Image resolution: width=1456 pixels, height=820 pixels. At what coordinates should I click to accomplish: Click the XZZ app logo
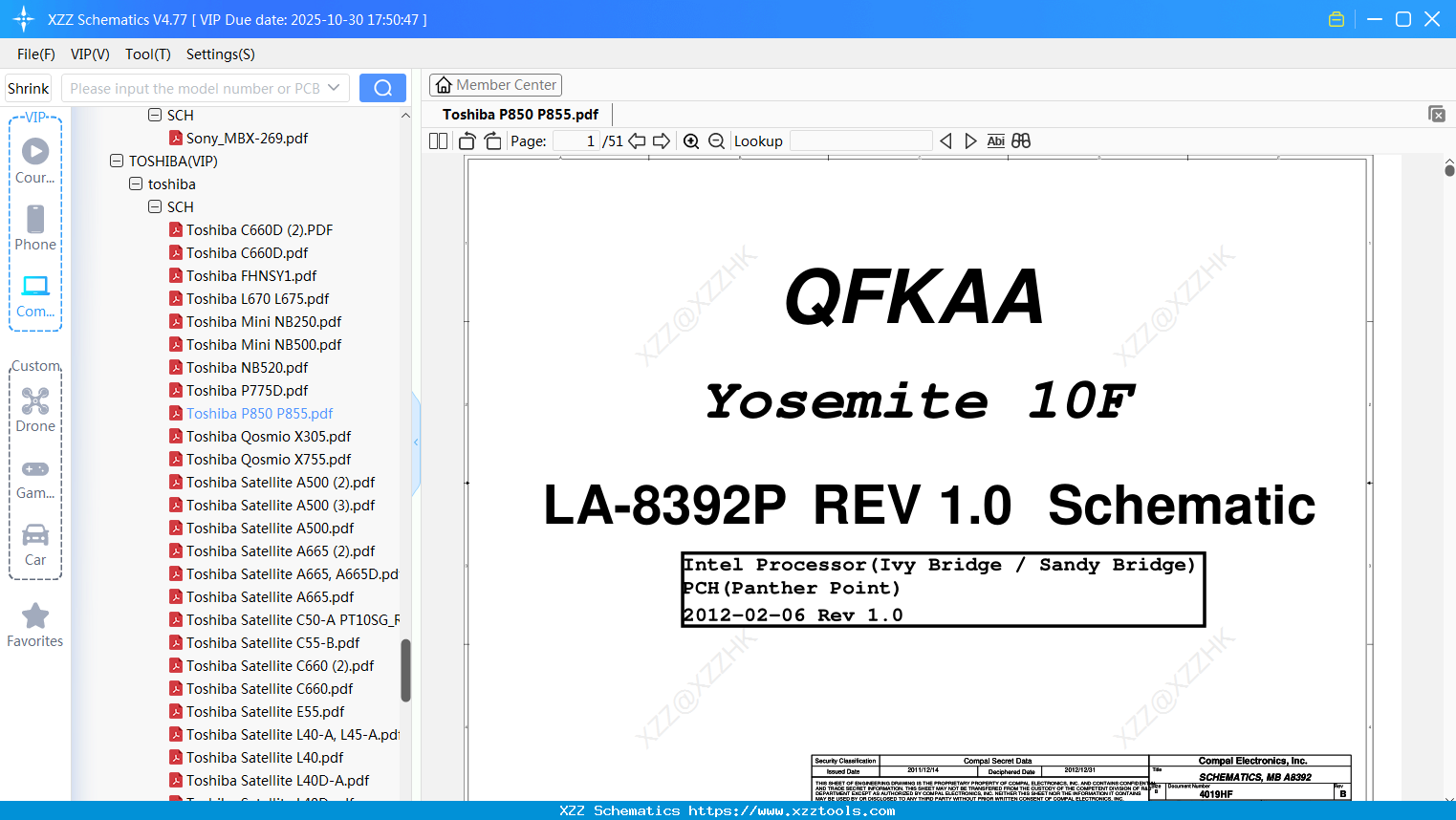pyautogui.click(x=24, y=19)
